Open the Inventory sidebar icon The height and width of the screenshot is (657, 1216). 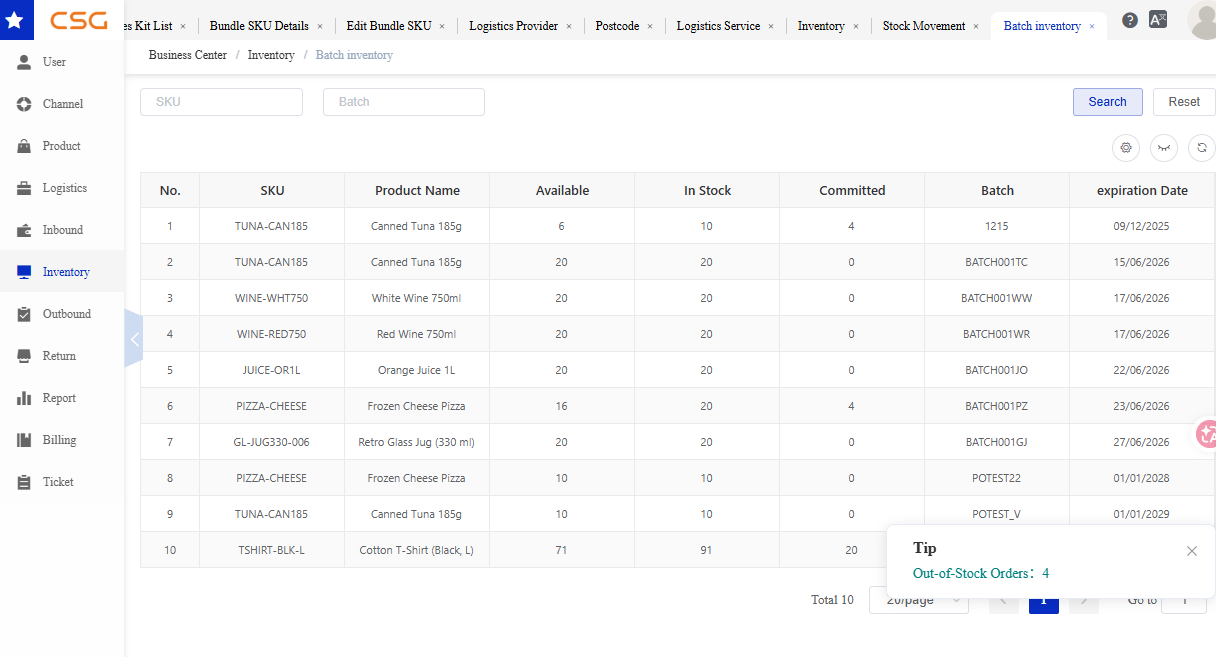pyautogui.click(x=24, y=272)
